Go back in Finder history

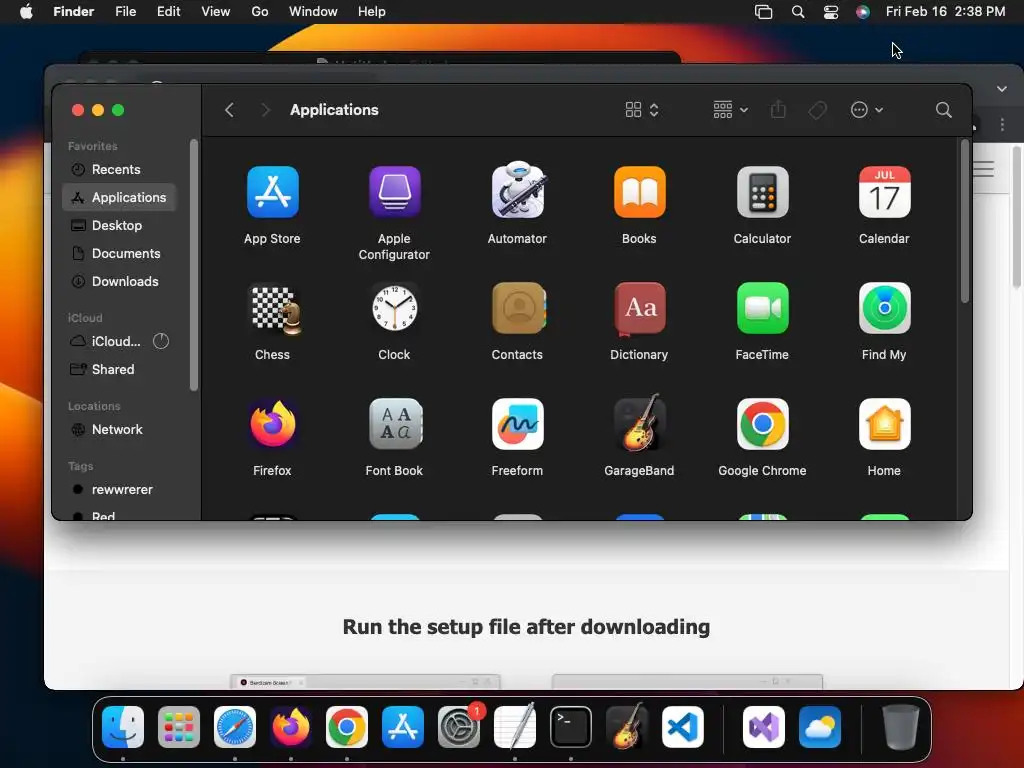click(x=229, y=110)
